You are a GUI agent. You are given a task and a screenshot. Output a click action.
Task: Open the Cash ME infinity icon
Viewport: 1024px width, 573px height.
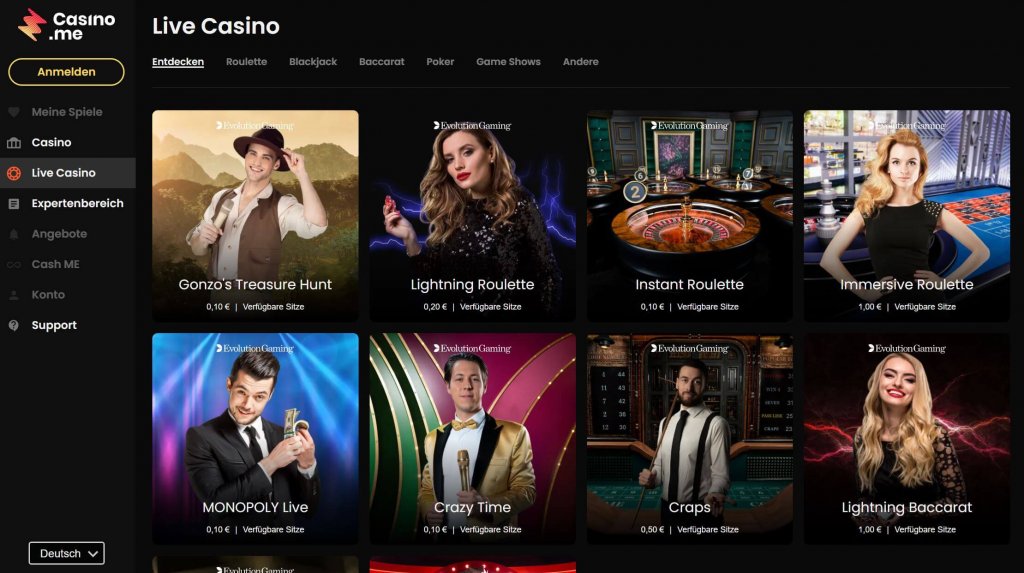coord(14,265)
